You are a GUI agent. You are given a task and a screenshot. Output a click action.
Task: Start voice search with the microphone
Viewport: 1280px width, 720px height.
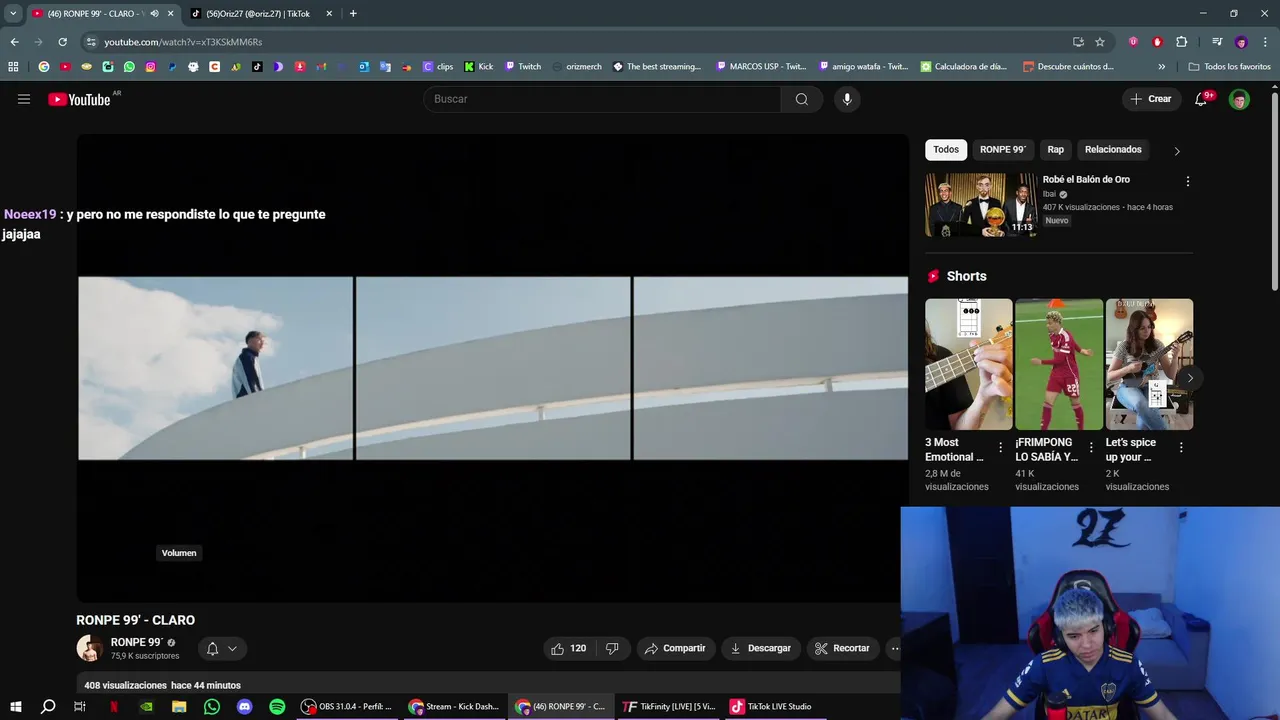[x=847, y=99]
